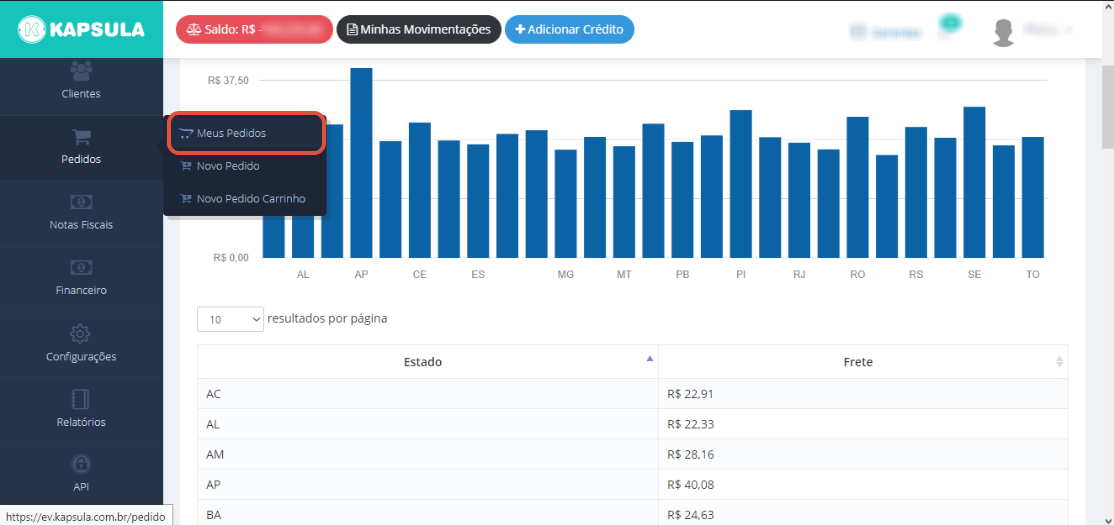The height and width of the screenshot is (525, 1114).
Task: Open Configurações using the gear icon
Action: pos(81,333)
